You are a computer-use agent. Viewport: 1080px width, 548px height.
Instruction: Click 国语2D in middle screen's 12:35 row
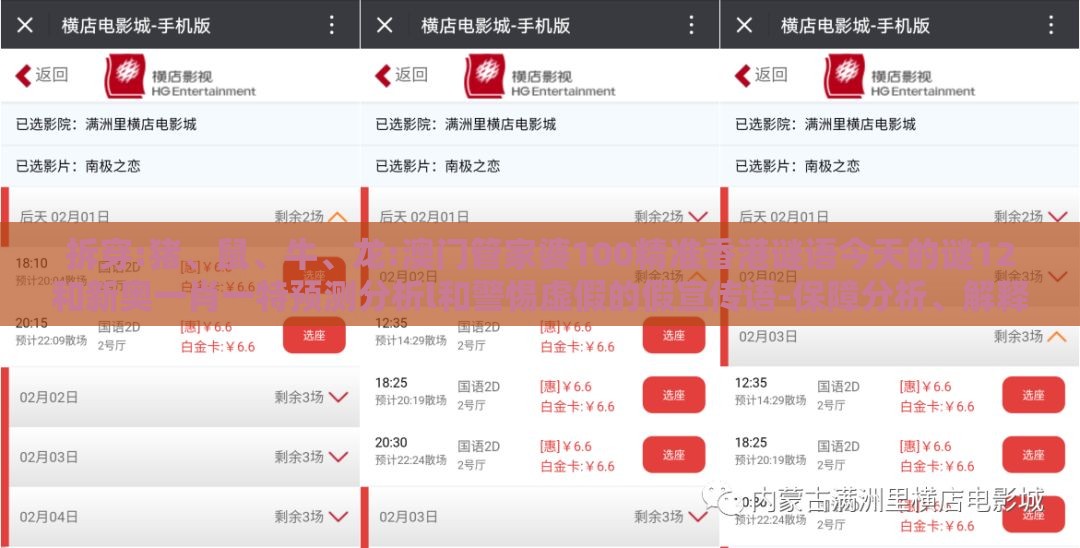(x=479, y=327)
